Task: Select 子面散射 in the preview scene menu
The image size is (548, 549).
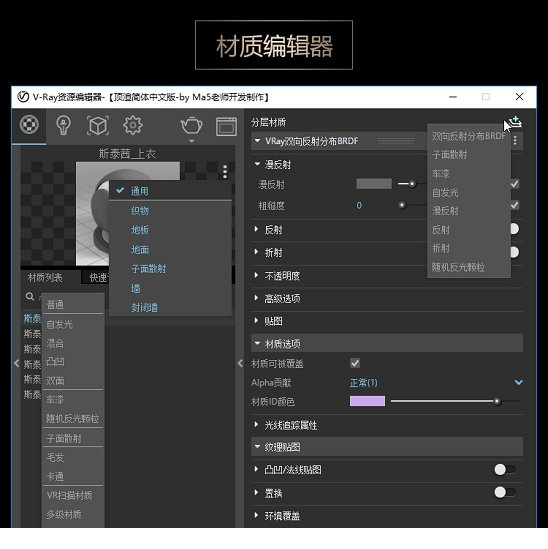Action: (148, 269)
